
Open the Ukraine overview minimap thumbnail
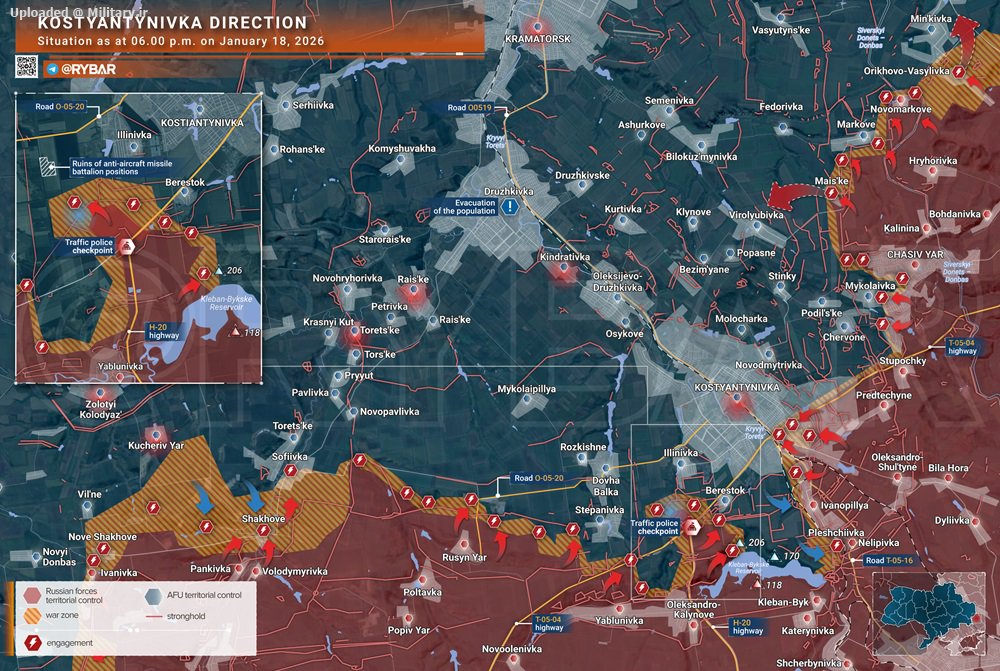tap(929, 614)
